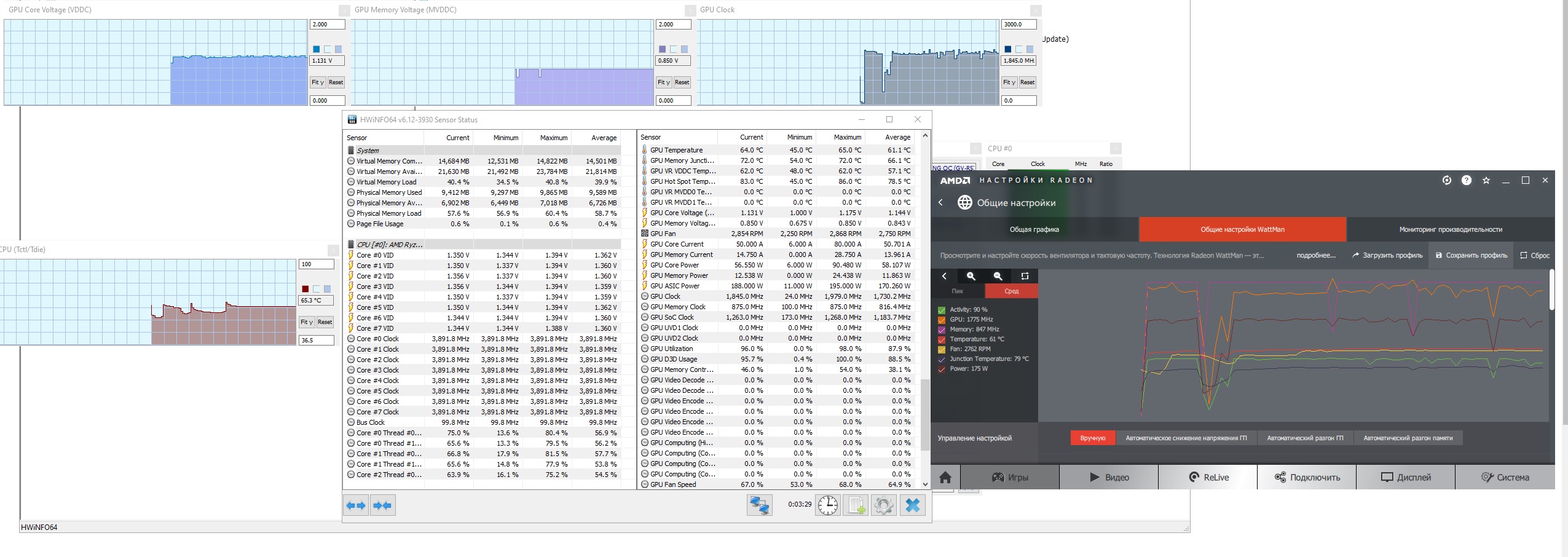The width and height of the screenshot is (1568, 557).
Task: Open the remote network monitors icon in HWiNFO
Action: [760, 505]
